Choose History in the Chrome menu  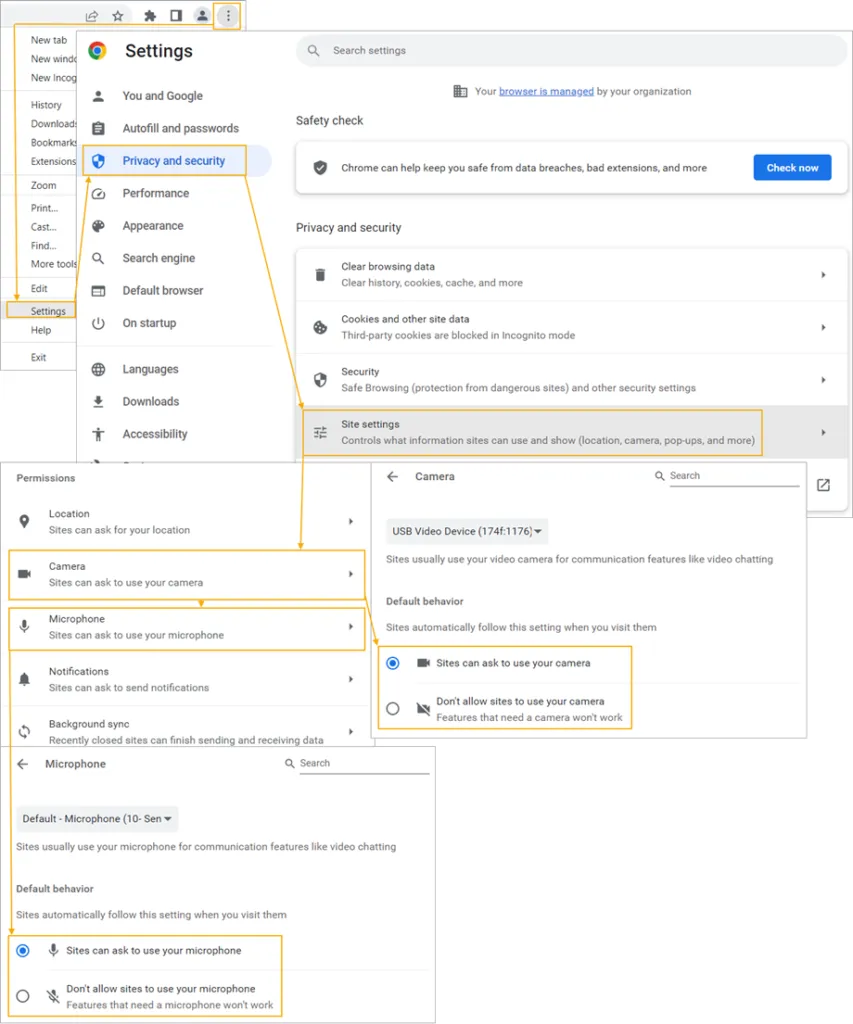tap(46, 105)
